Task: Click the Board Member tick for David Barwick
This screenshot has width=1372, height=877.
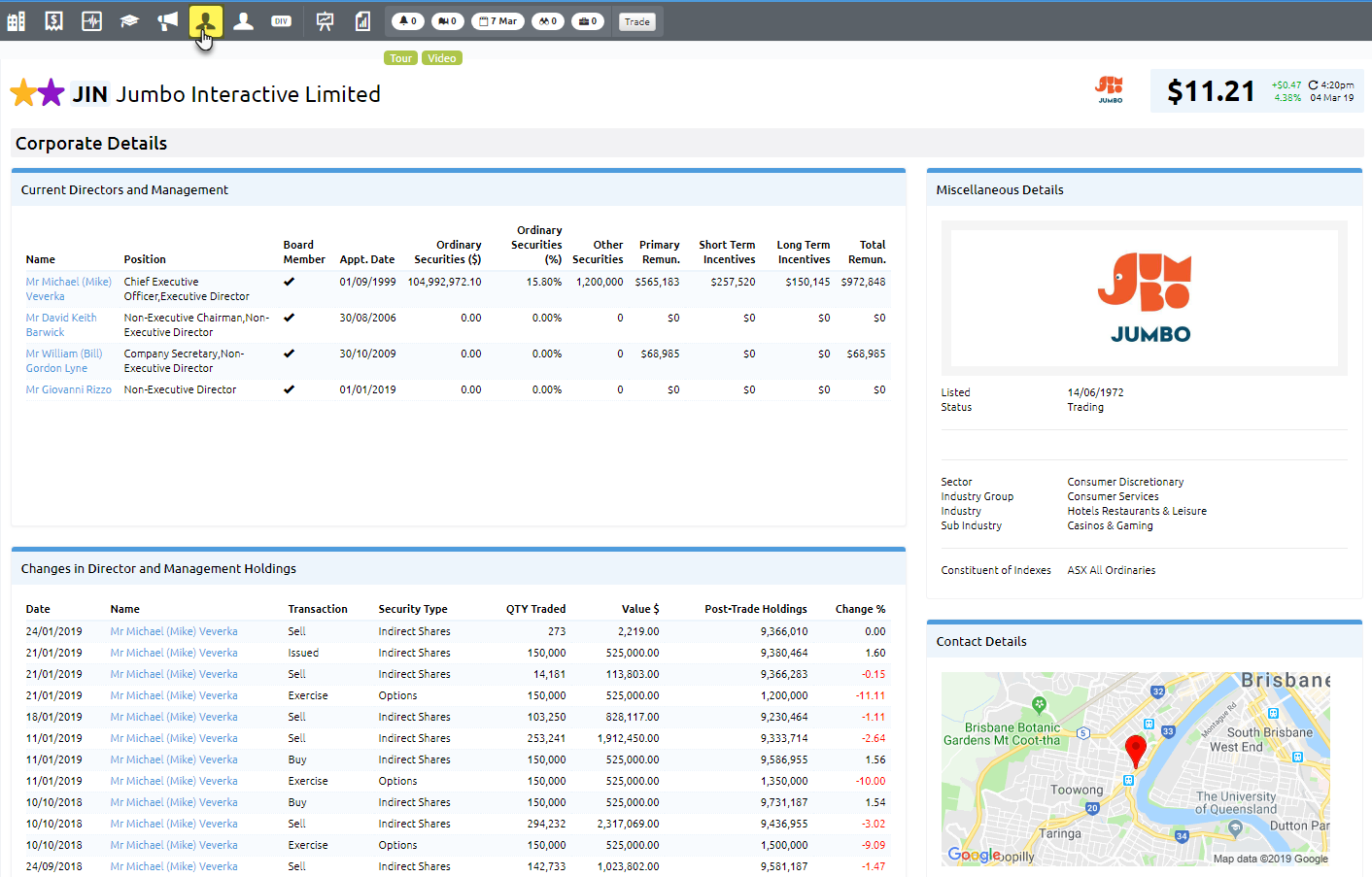Action: click(x=289, y=318)
